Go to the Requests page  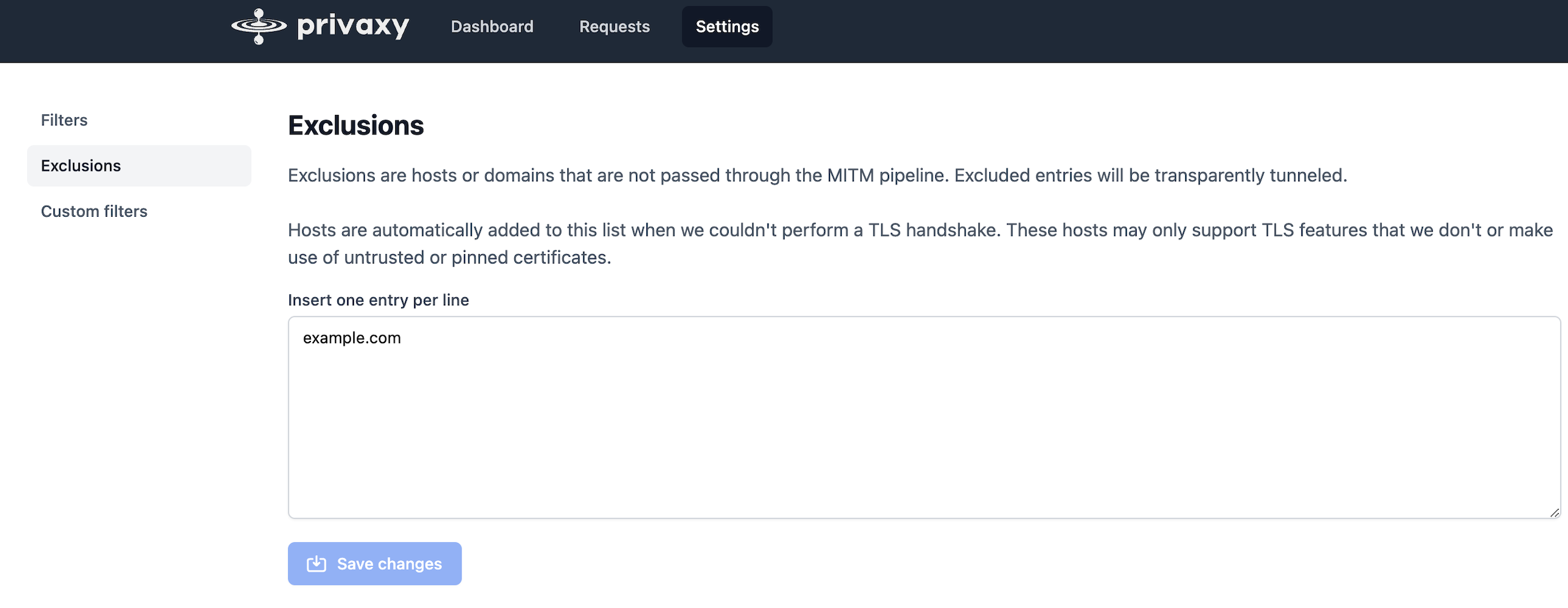click(x=614, y=26)
